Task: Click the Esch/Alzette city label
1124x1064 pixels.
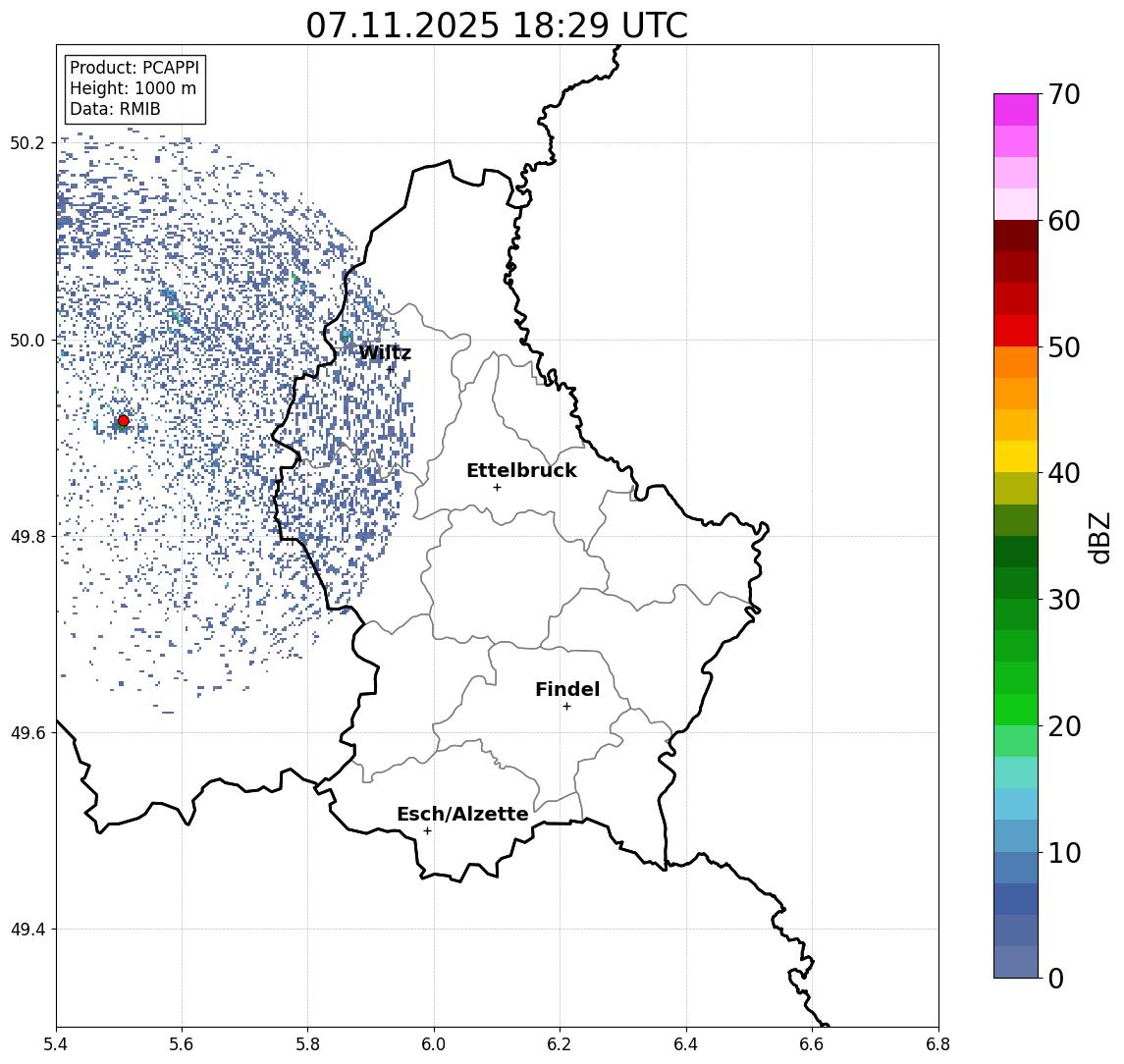Action: (x=462, y=814)
